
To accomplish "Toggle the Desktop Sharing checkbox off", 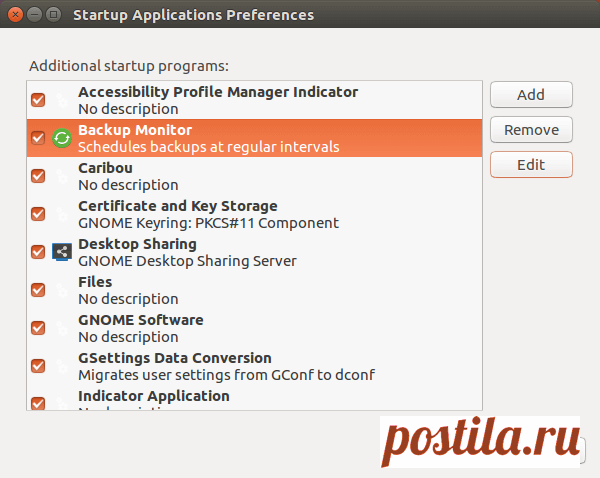I will click(38, 252).
